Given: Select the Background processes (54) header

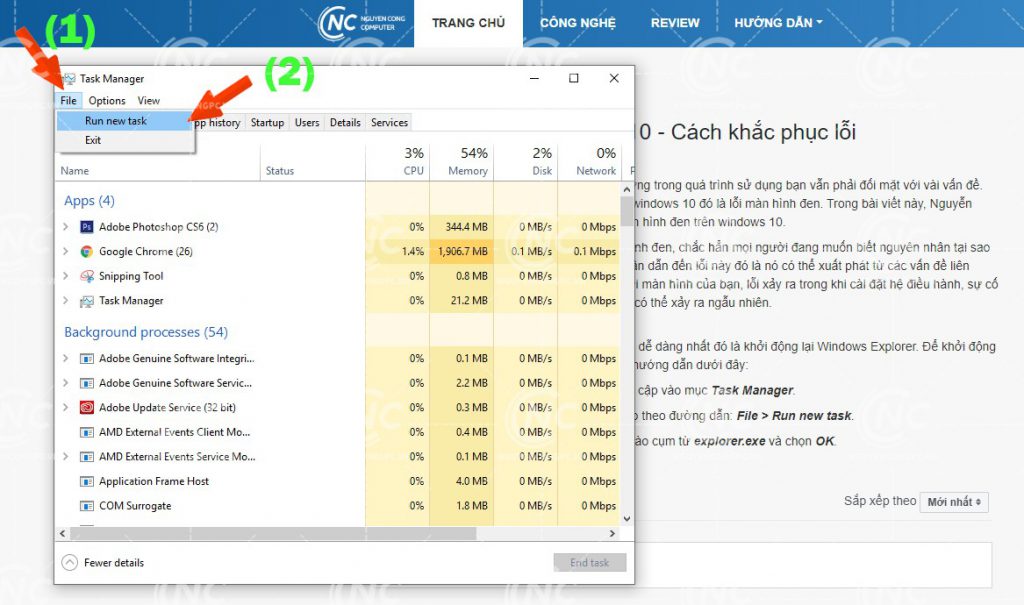Looking at the screenshot, I should 146,332.
